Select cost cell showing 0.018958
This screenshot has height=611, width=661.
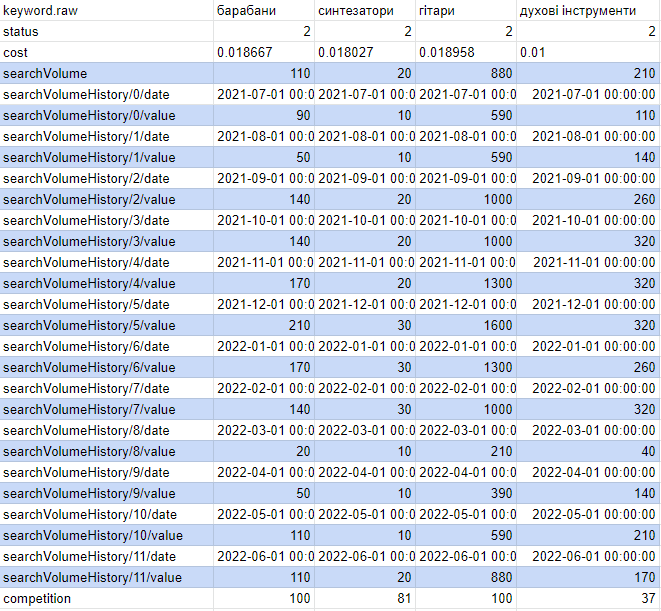click(x=466, y=52)
